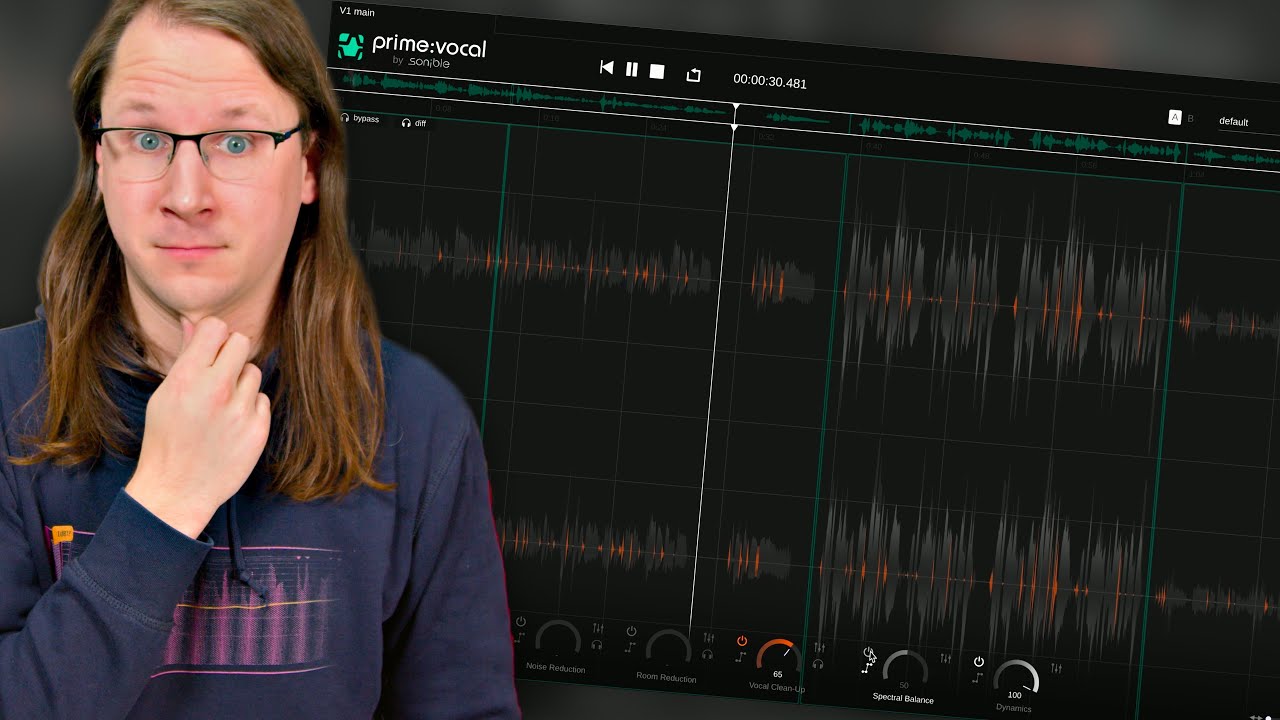The width and height of the screenshot is (1280, 720).
Task: Open Dynamics mixer settings icon
Action: click(x=1057, y=668)
